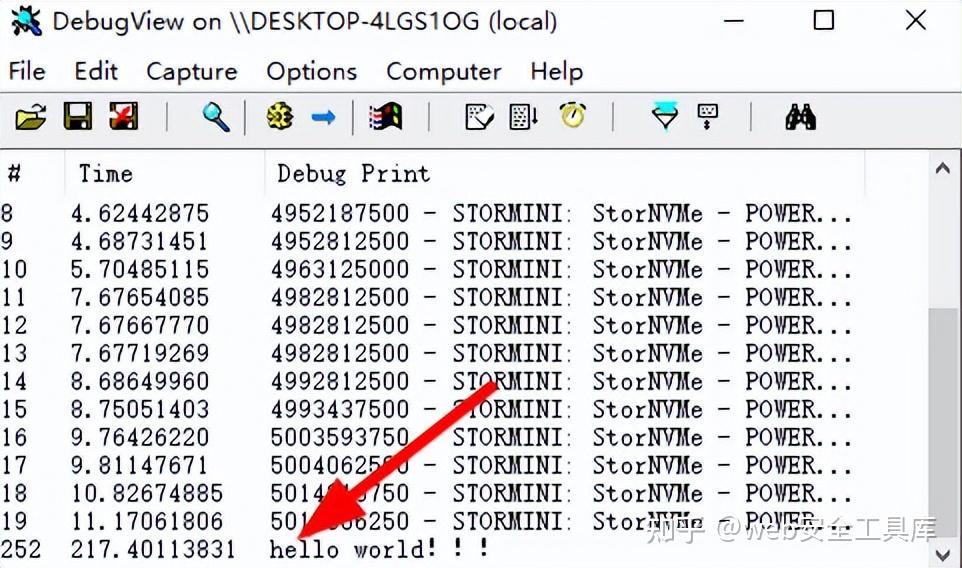
Task: Select row number 13
Action: click(14, 353)
